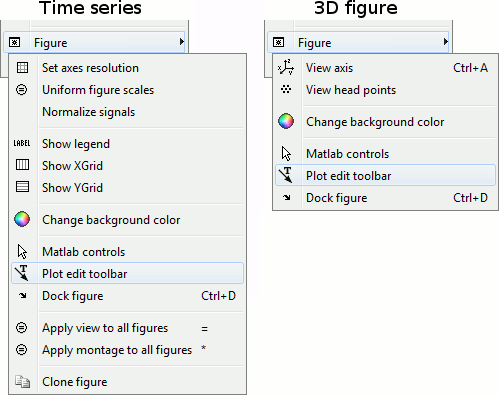Click Set axes resolution grid icon

(22, 68)
